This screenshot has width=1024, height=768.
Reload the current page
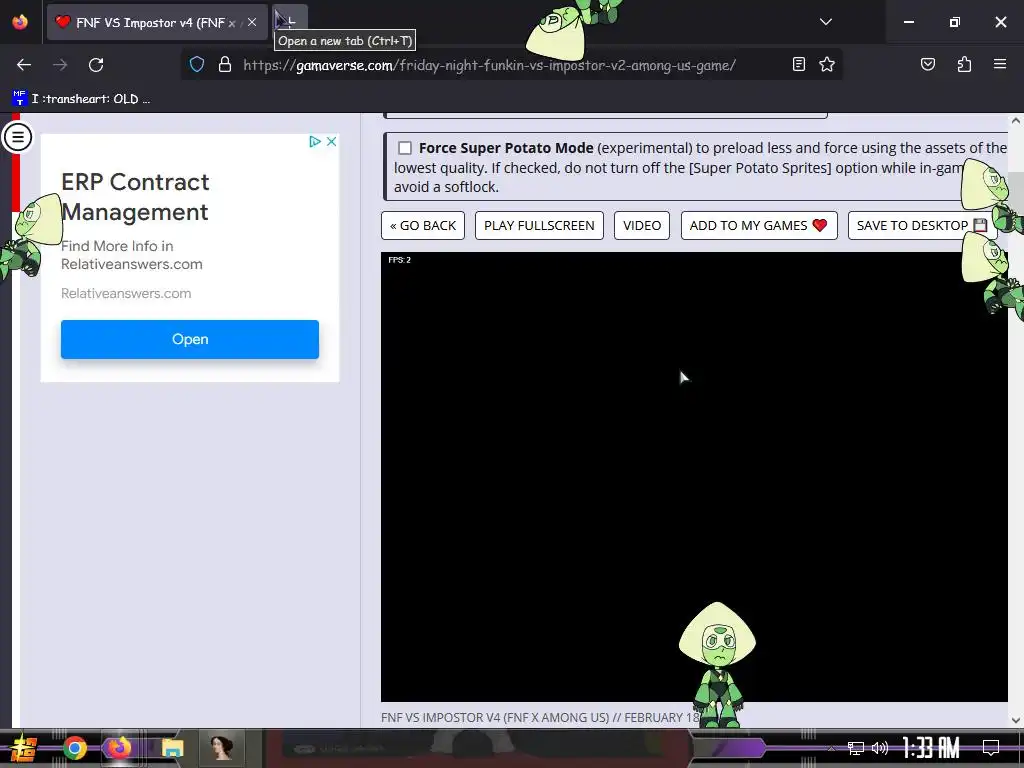click(x=96, y=65)
